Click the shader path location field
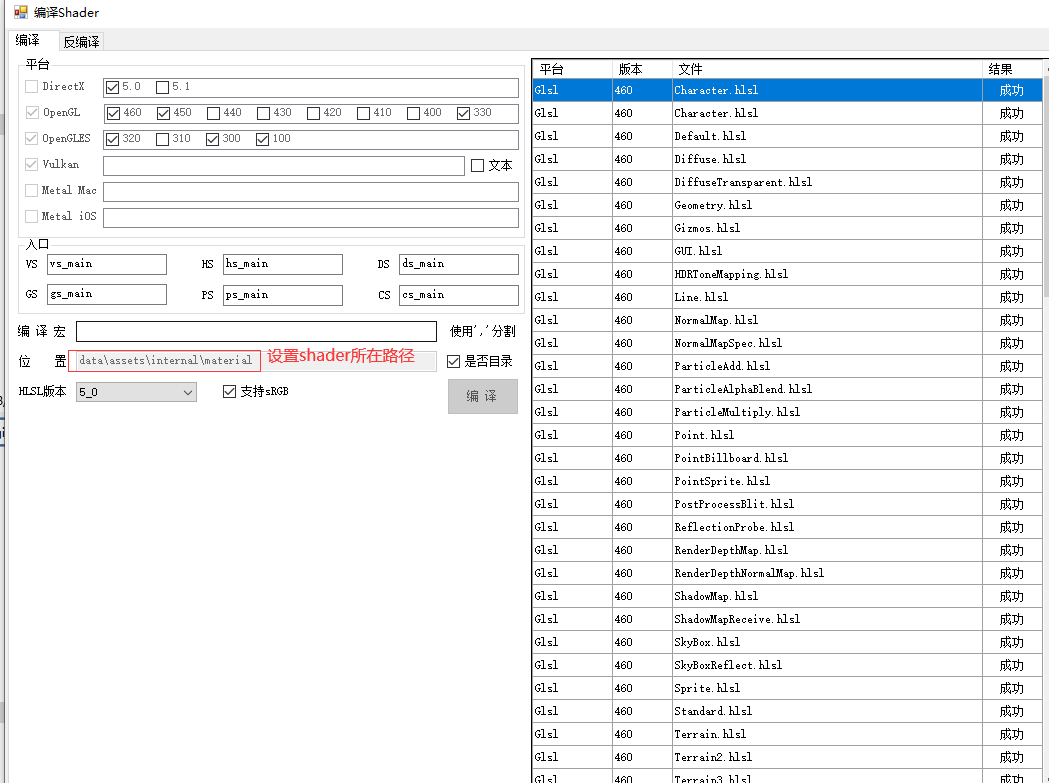 pyautogui.click(x=165, y=360)
